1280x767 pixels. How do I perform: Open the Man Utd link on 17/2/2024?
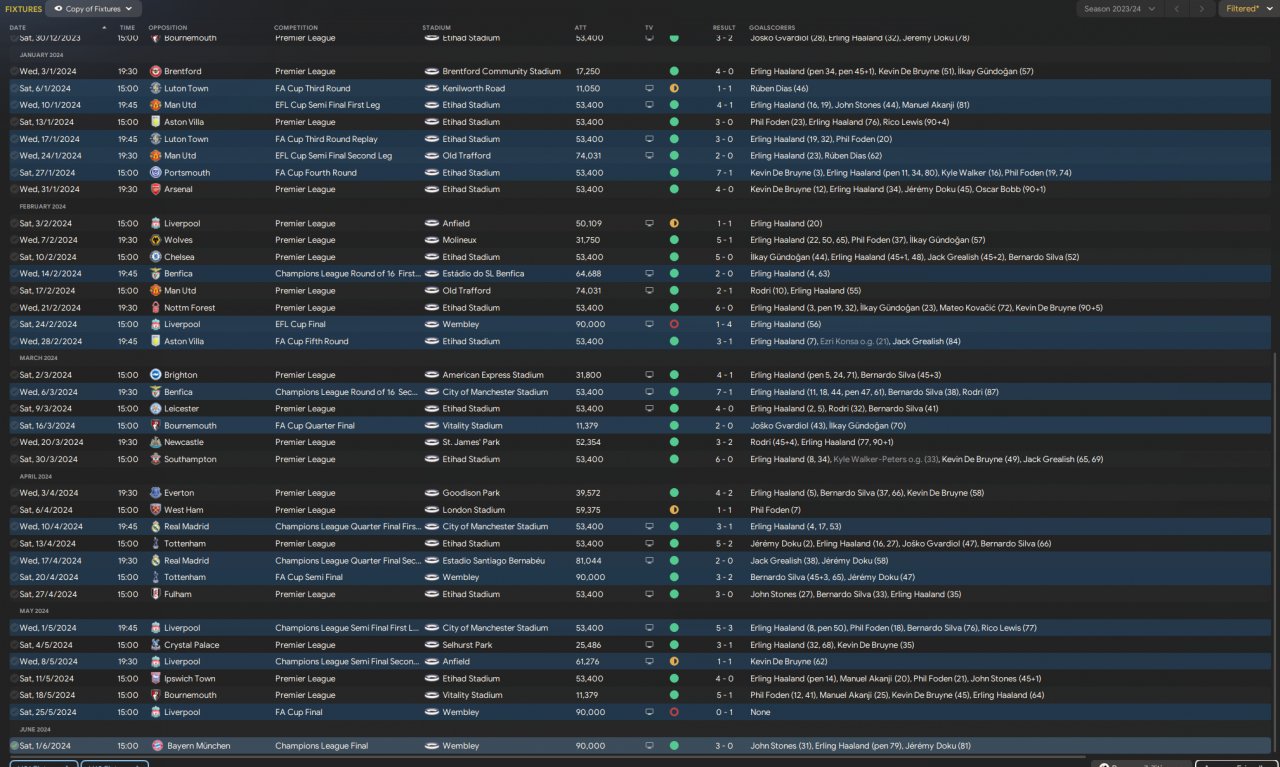(180, 291)
